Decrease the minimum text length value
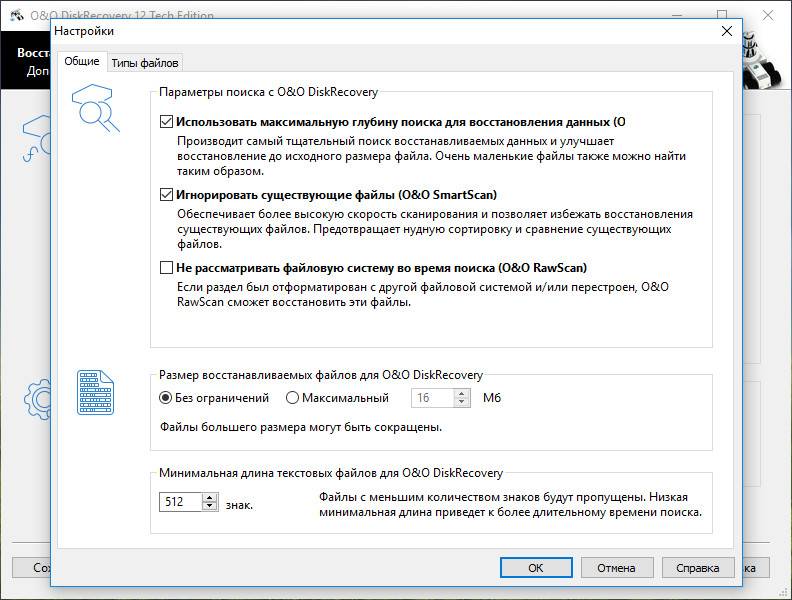792x600 pixels. click(210, 506)
